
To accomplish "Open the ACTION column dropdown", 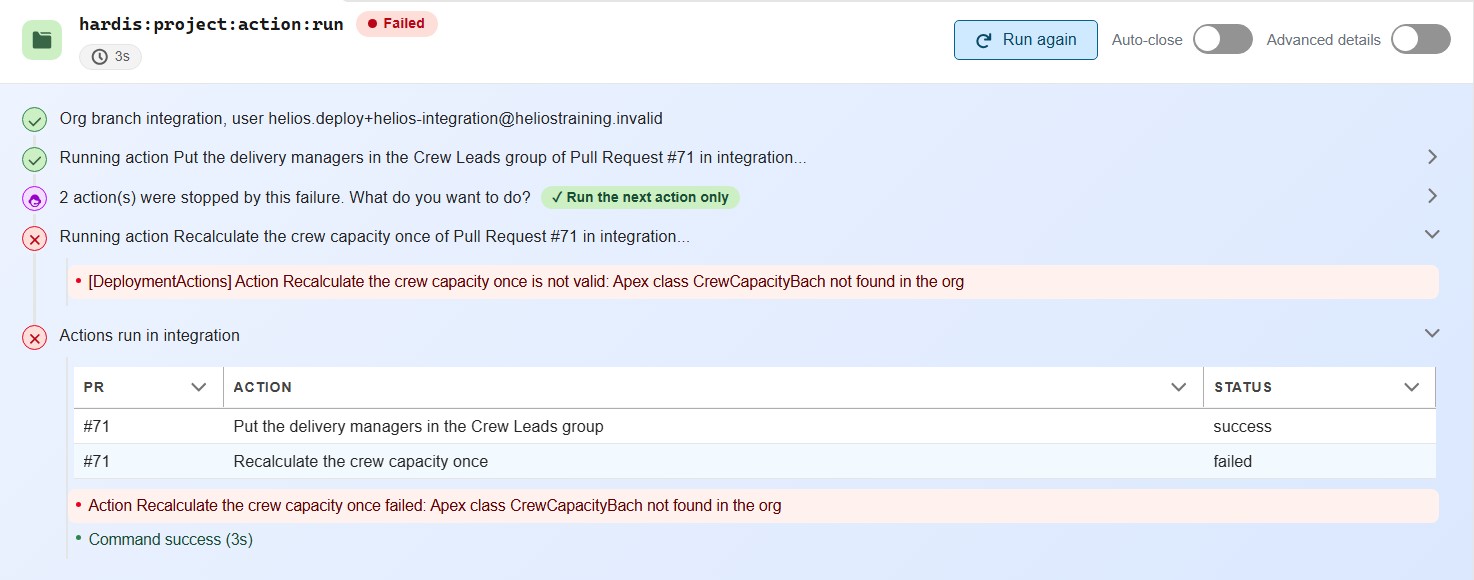I will point(1179,387).
